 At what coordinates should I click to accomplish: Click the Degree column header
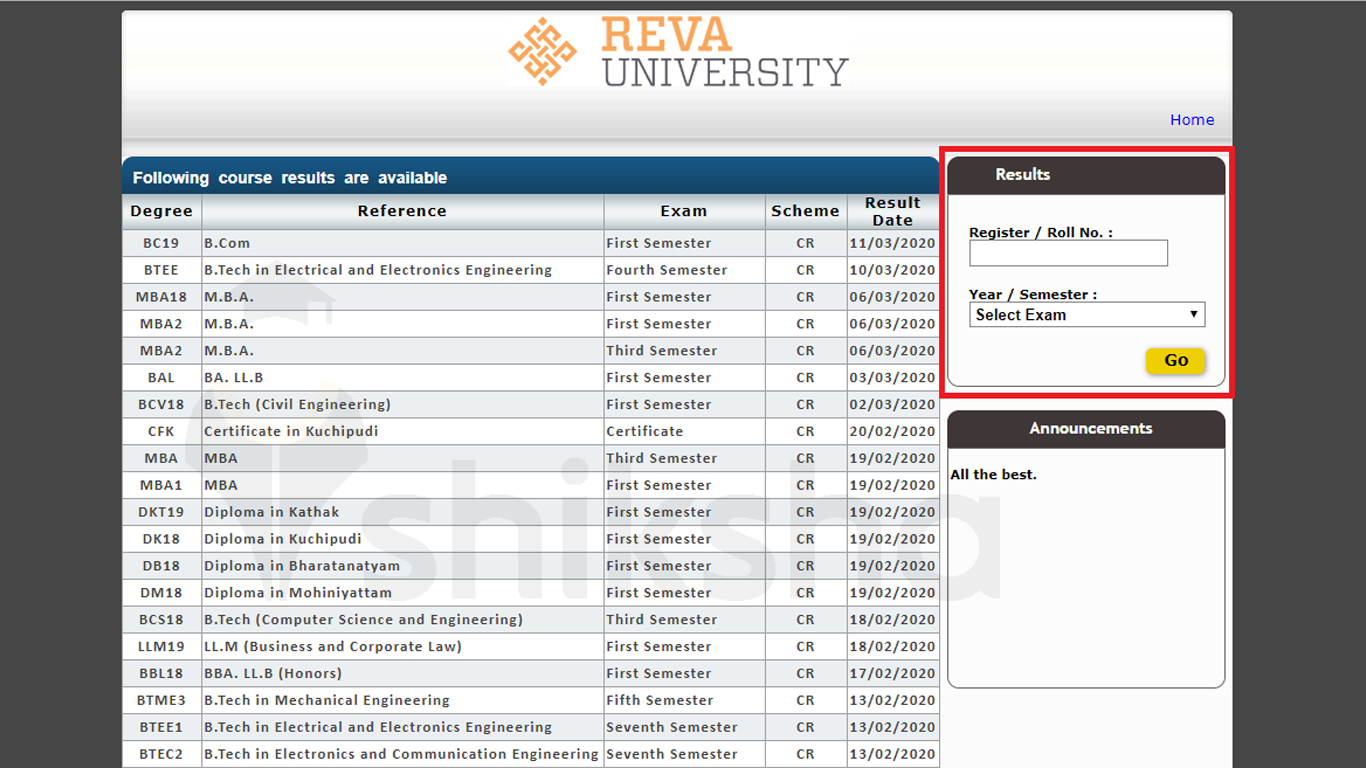(161, 211)
